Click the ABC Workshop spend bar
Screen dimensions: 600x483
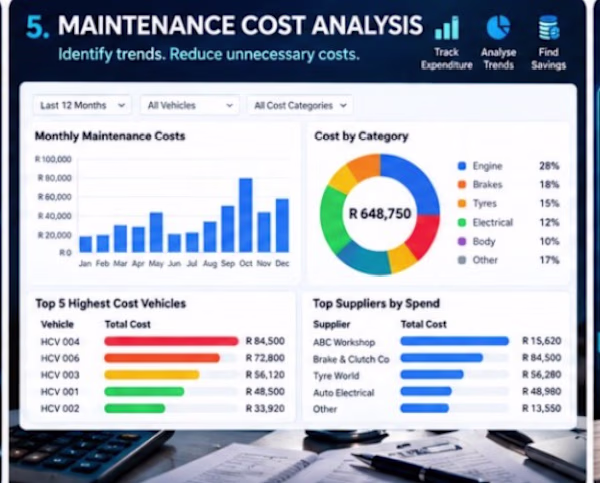coord(455,341)
